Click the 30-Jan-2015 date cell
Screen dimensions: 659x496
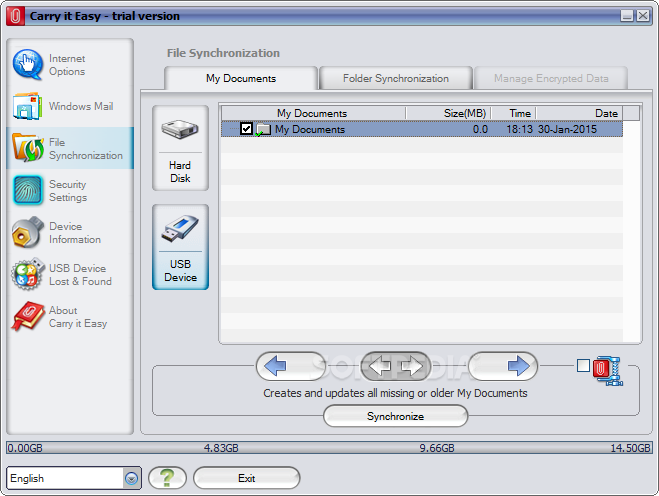coord(567,129)
